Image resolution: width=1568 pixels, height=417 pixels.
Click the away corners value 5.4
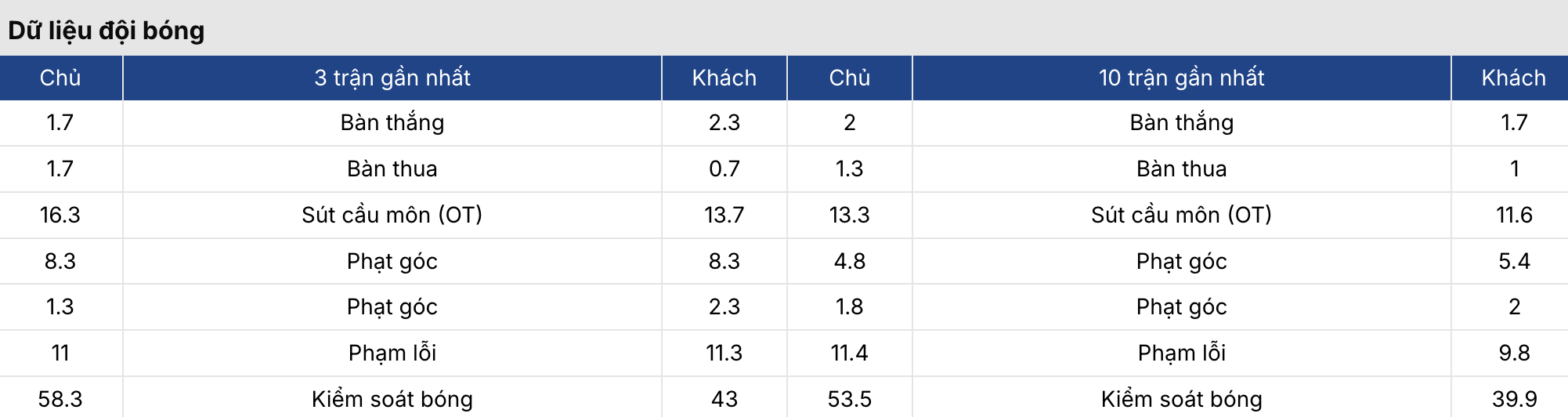click(1513, 261)
